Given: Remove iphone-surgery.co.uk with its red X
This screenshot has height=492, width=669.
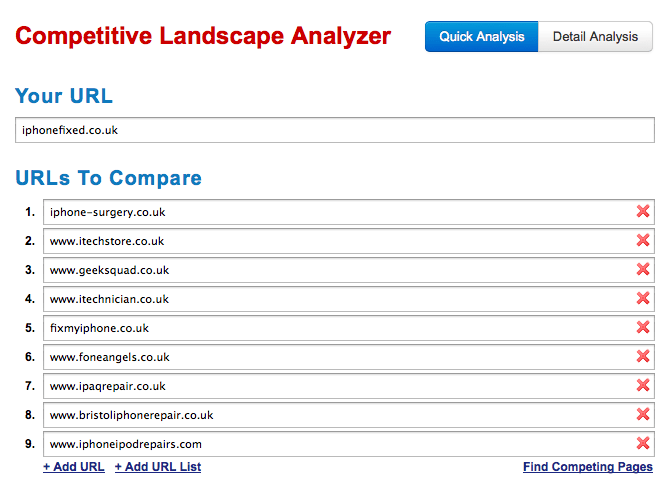Looking at the screenshot, I should click(643, 211).
